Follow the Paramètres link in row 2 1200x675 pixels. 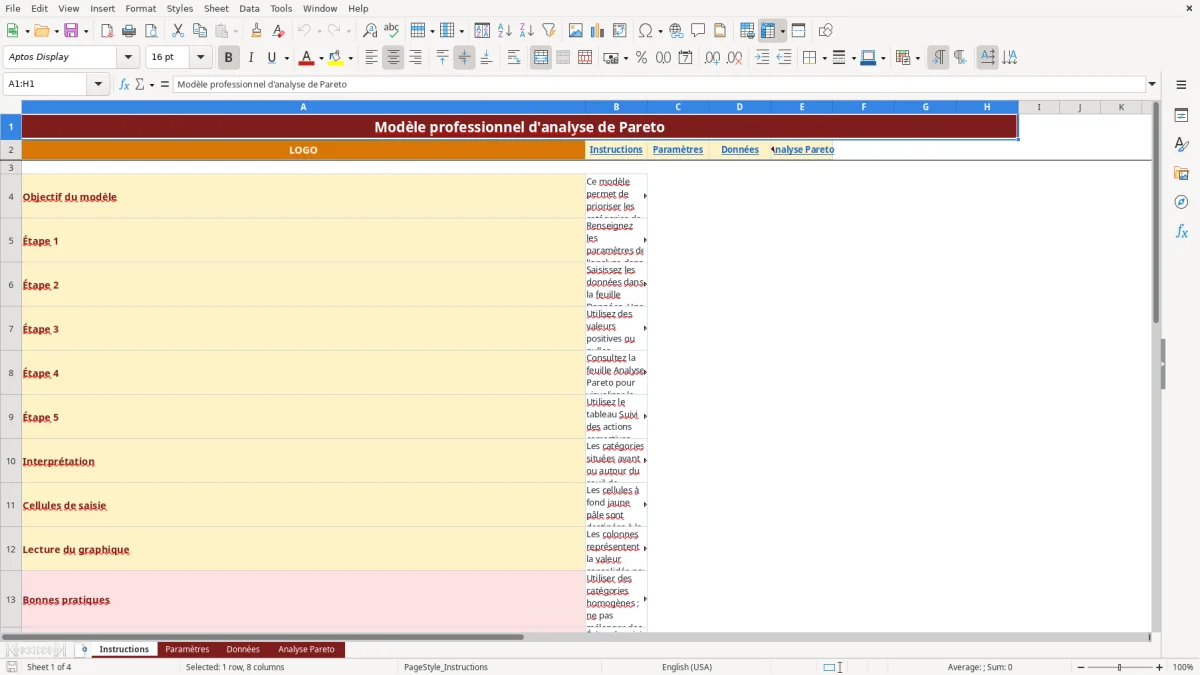tap(678, 150)
